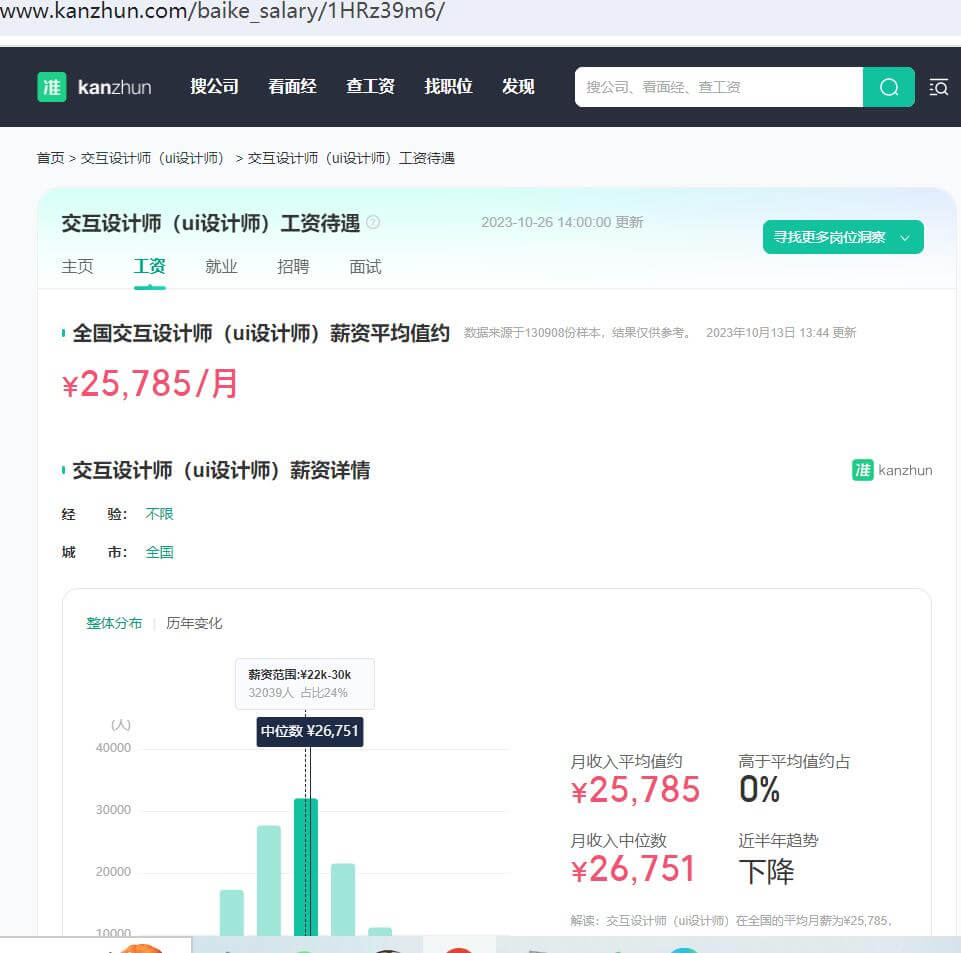Click the help question mark beside 工资待遇 title
Viewport: 961px width, 953px height.
[373, 222]
